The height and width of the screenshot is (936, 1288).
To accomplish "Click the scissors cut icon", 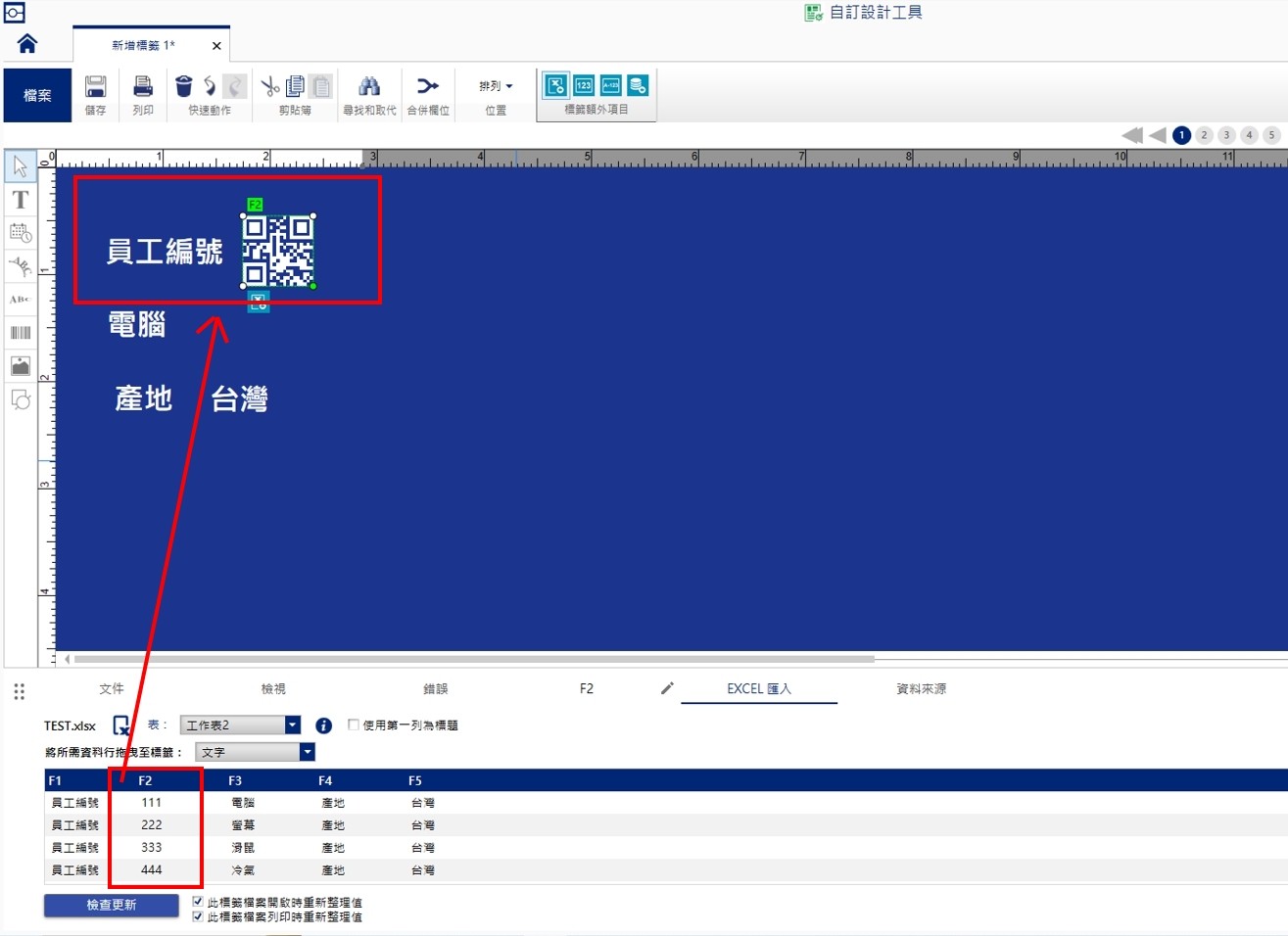I will click(270, 86).
